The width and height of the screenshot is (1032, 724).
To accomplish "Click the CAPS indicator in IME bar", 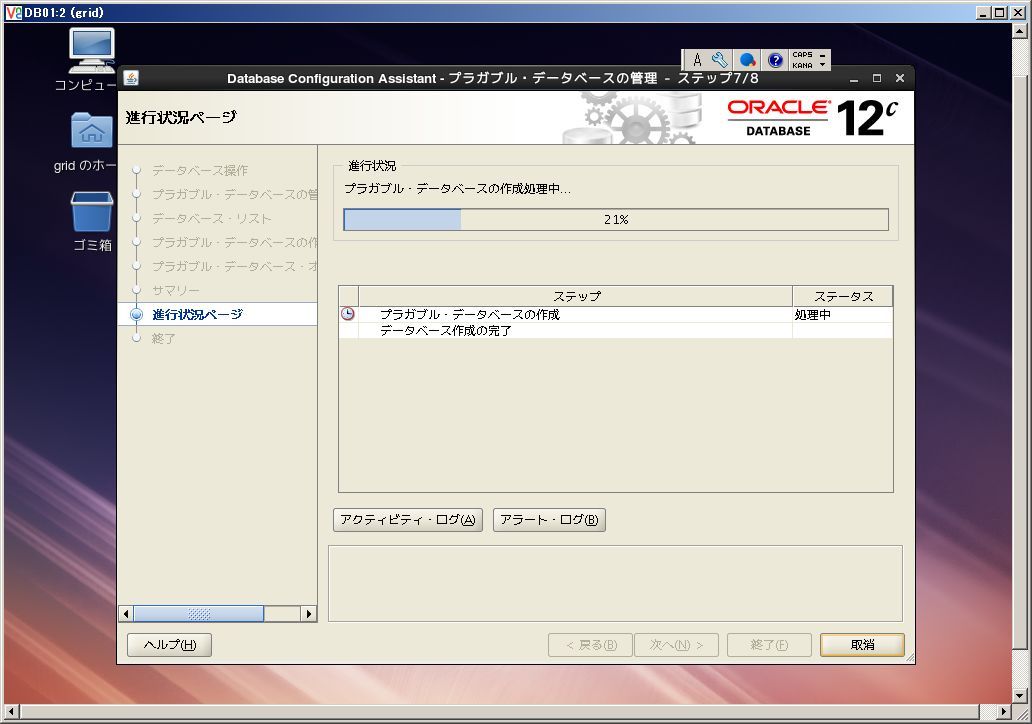I will (x=802, y=55).
